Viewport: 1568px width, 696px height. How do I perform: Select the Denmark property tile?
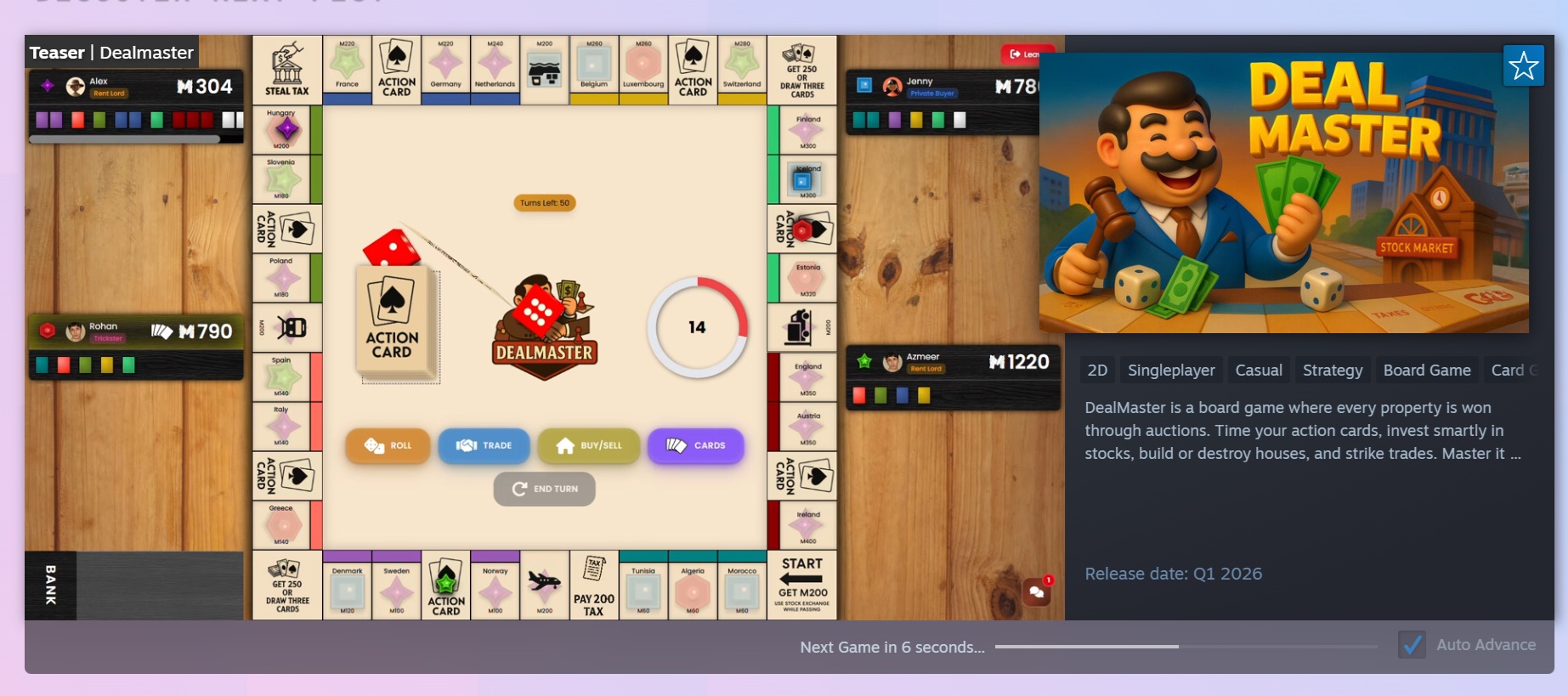pos(348,586)
